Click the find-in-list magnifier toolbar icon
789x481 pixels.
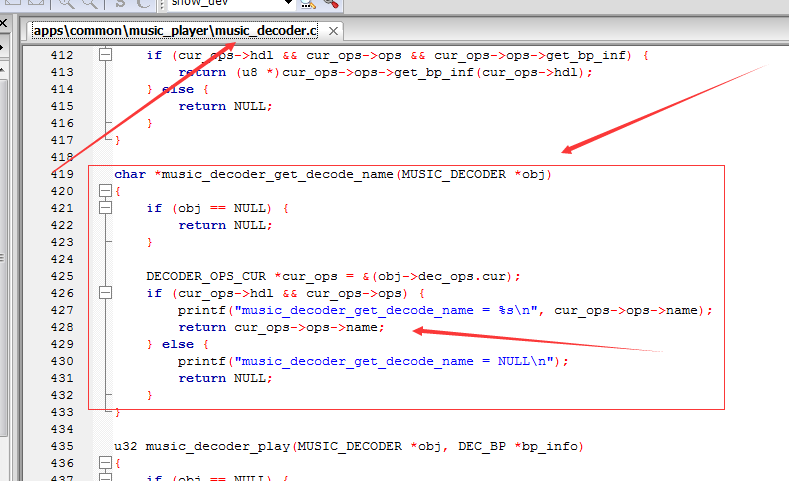308,4
